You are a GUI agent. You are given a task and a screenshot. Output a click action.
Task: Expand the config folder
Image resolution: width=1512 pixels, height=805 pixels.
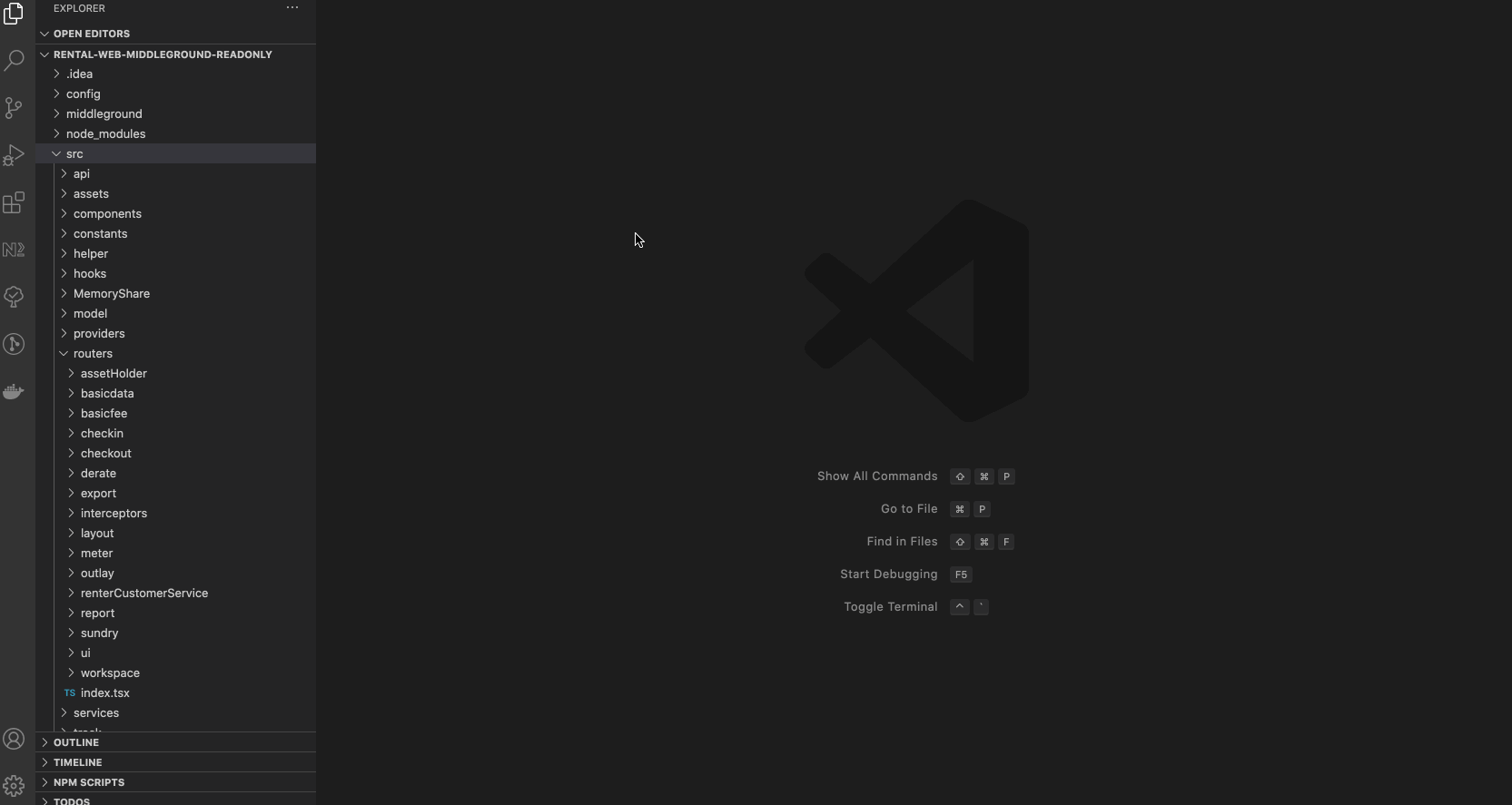(175, 94)
